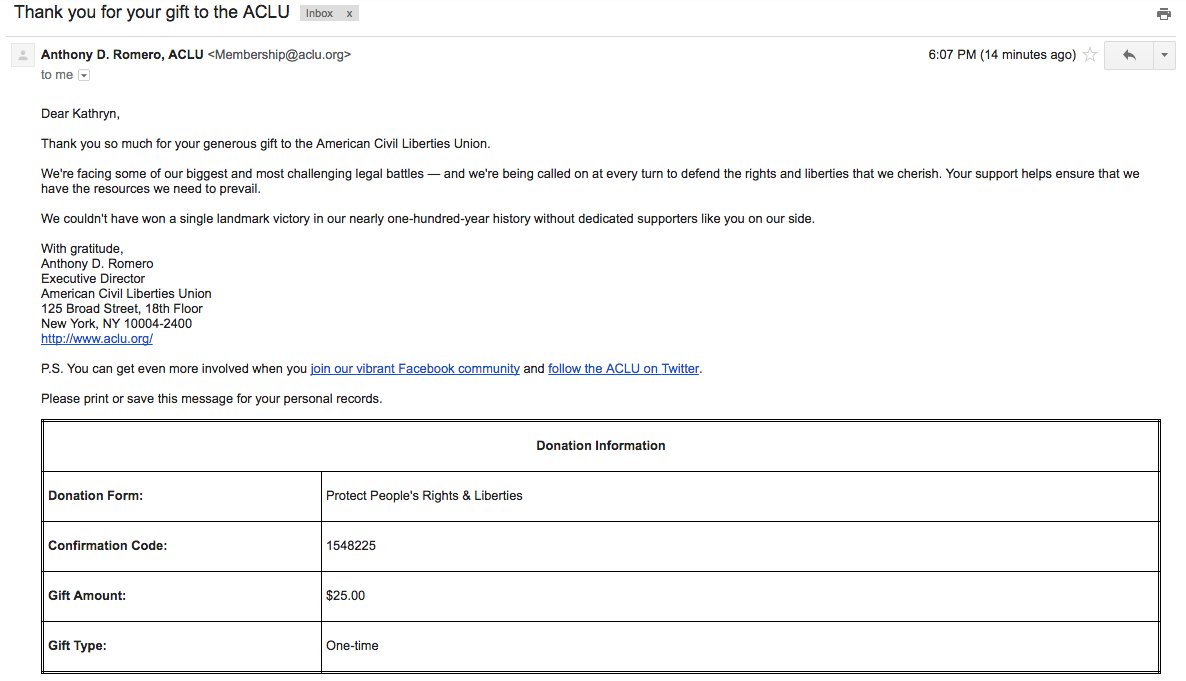
Task: Click '125 Broad Street, 18th Floor' address line
Action: [122, 309]
